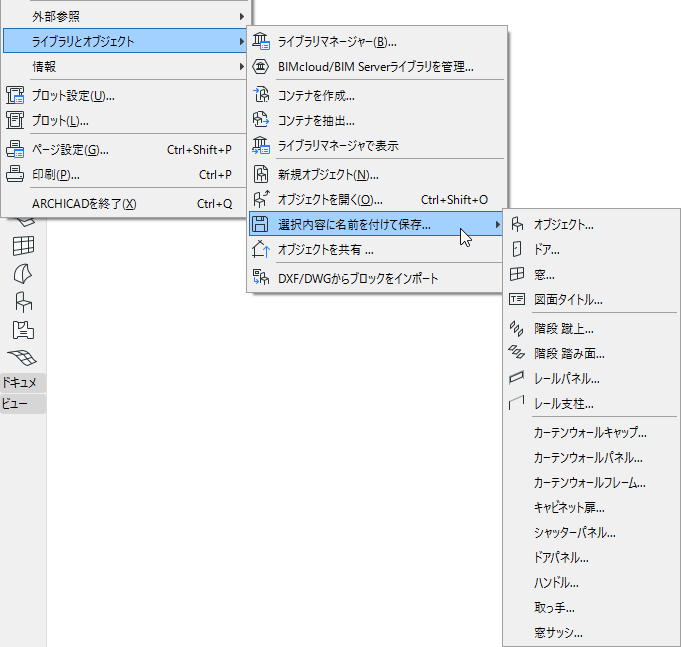Select ARCHICADを終了(X) to quit
The width and height of the screenshot is (681, 647).
pyautogui.click(x=125, y=204)
